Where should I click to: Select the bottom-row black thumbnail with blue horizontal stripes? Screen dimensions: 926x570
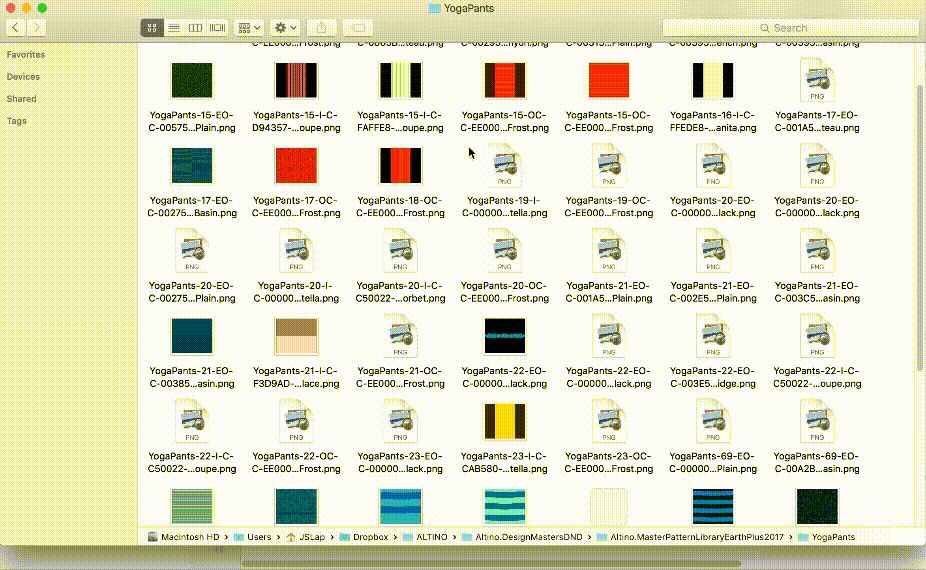coord(713,506)
